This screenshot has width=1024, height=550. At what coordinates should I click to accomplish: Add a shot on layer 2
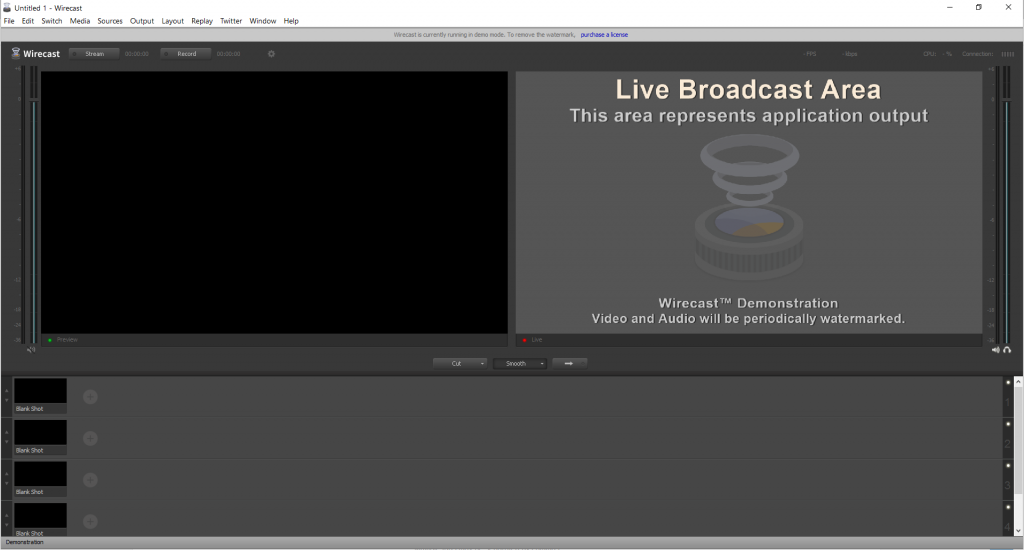pos(90,438)
